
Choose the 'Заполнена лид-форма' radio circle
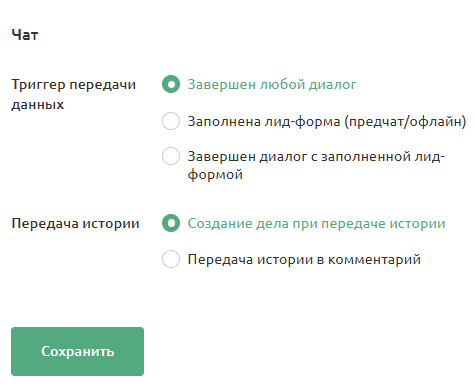pyautogui.click(x=171, y=121)
